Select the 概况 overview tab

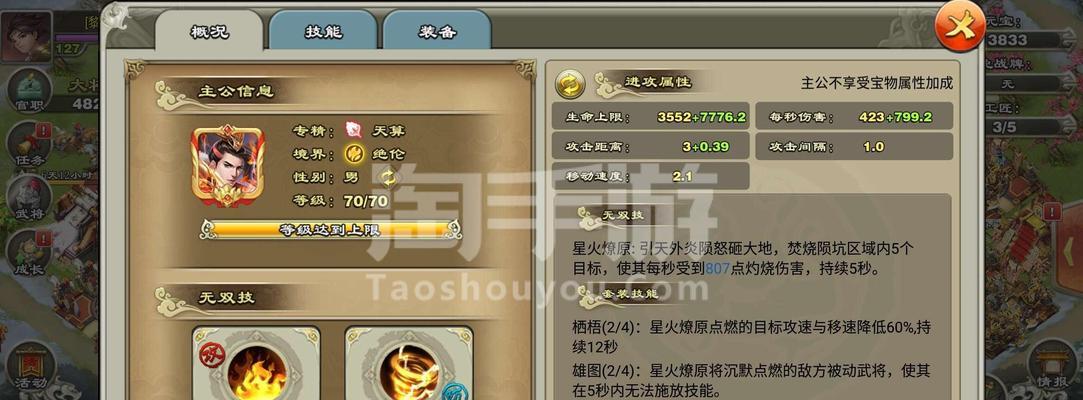click(x=209, y=31)
